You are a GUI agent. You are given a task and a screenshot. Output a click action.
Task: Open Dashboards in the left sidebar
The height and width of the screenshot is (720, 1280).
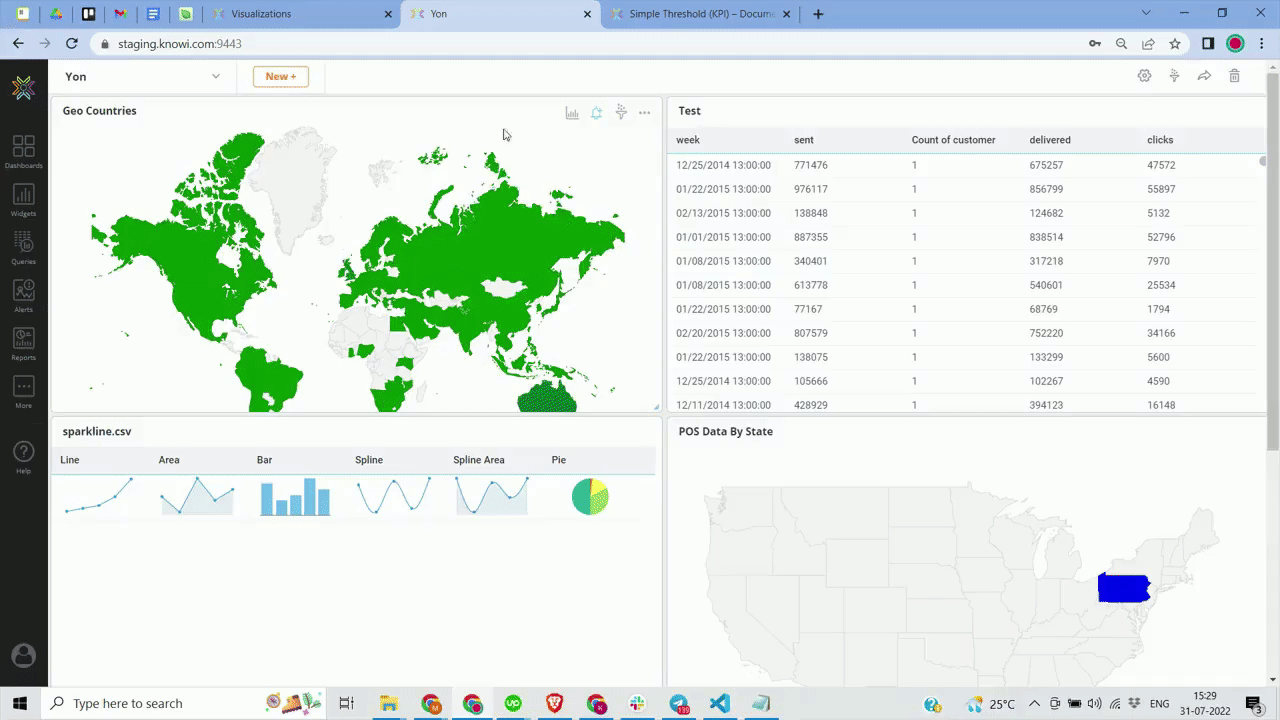click(x=24, y=151)
